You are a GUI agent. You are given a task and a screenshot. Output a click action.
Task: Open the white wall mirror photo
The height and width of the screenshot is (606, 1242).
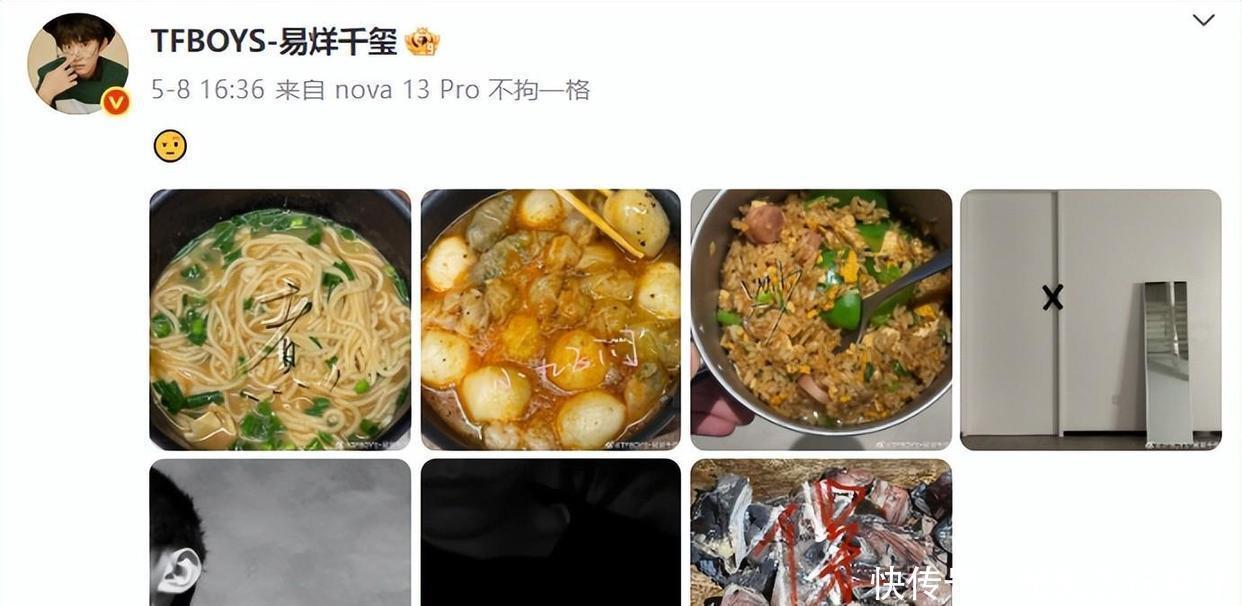tap(1091, 320)
